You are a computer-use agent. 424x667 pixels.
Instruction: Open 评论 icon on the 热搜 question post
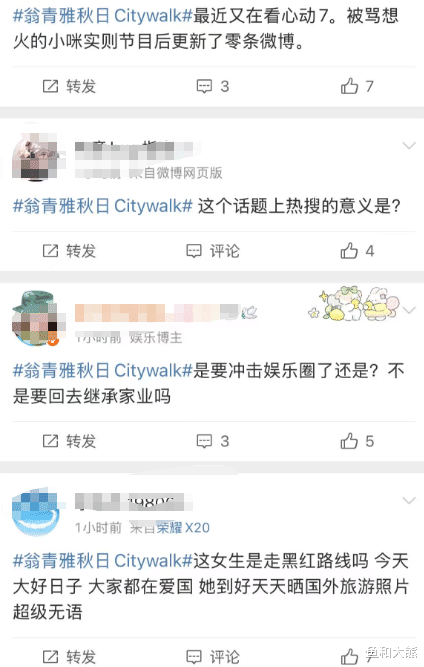click(x=194, y=251)
